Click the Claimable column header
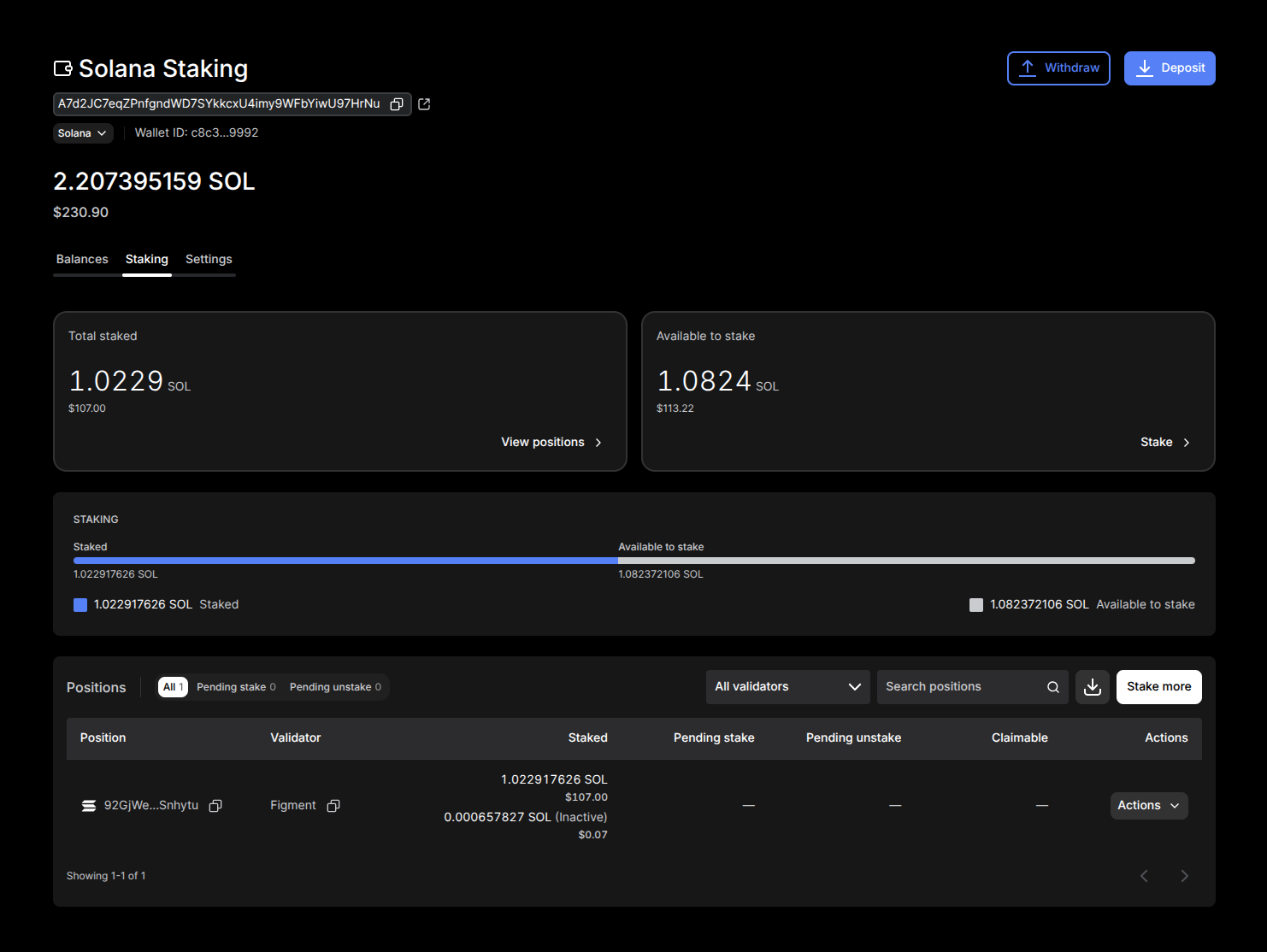 [1020, 738]
